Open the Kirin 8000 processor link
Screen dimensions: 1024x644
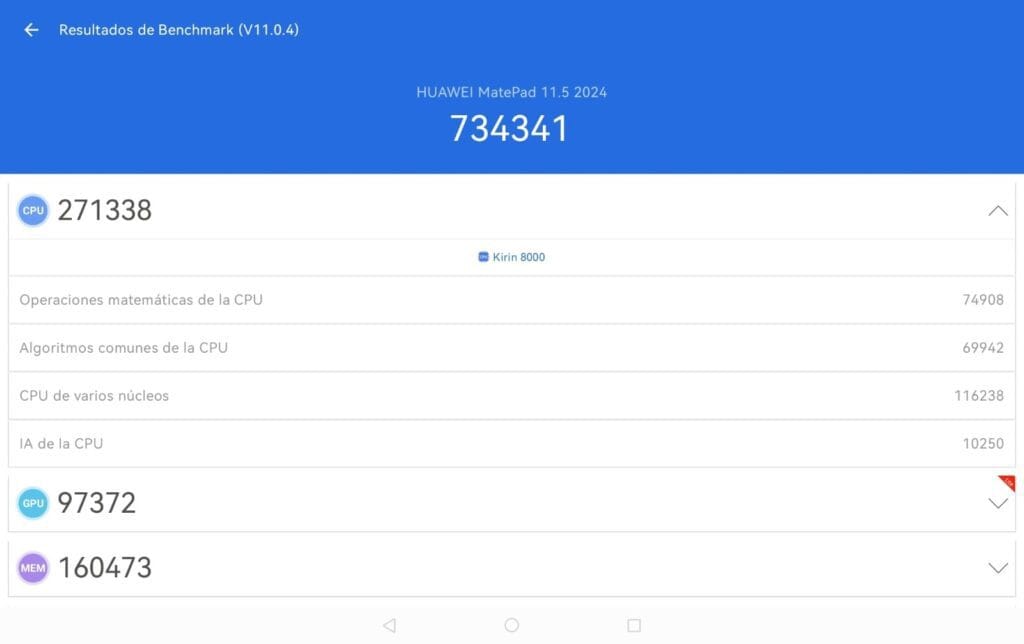[x=518, y=257]
